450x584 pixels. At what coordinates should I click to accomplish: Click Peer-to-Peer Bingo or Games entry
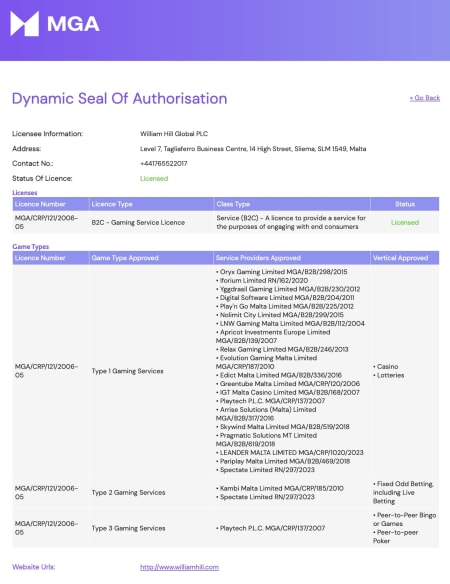point(405,519)
